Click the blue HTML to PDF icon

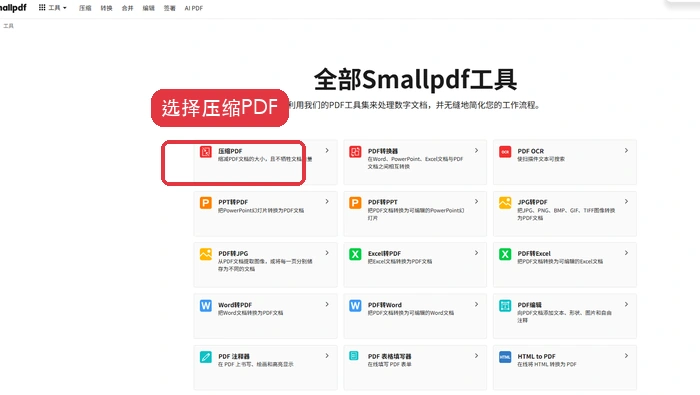(505, 357)
